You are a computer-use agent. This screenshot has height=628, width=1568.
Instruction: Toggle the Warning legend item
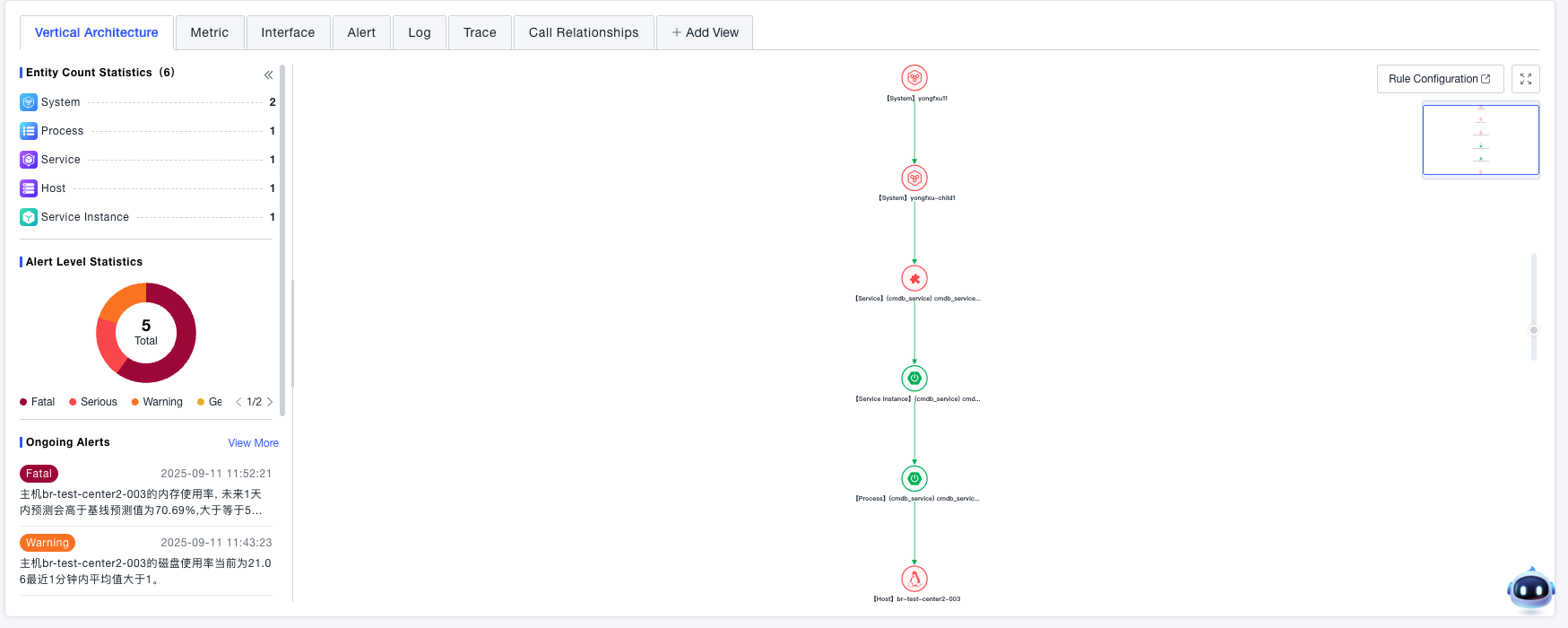[x=157, y=402]
